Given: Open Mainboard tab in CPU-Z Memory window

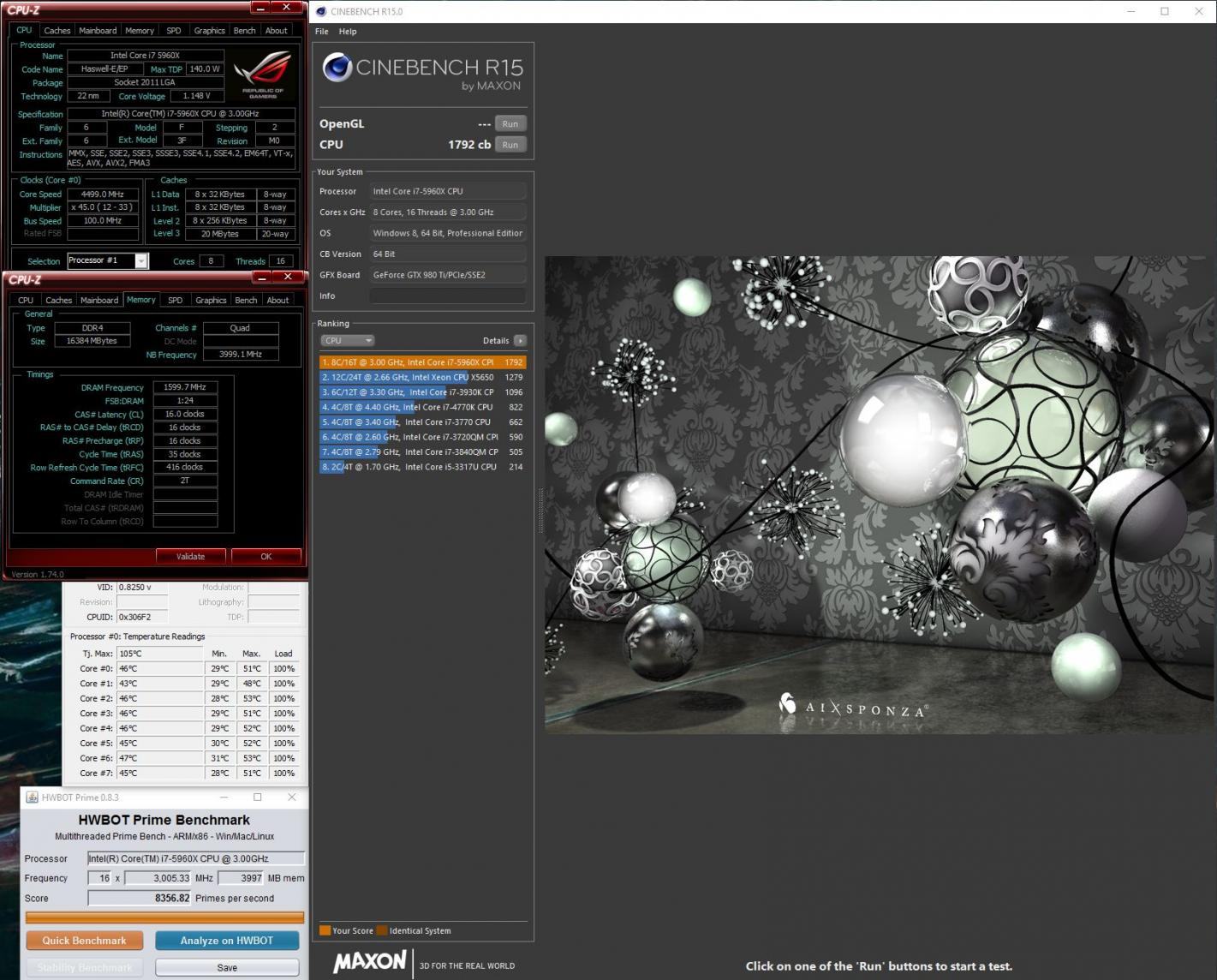Looking at the screenshot, I should [99, 300].
